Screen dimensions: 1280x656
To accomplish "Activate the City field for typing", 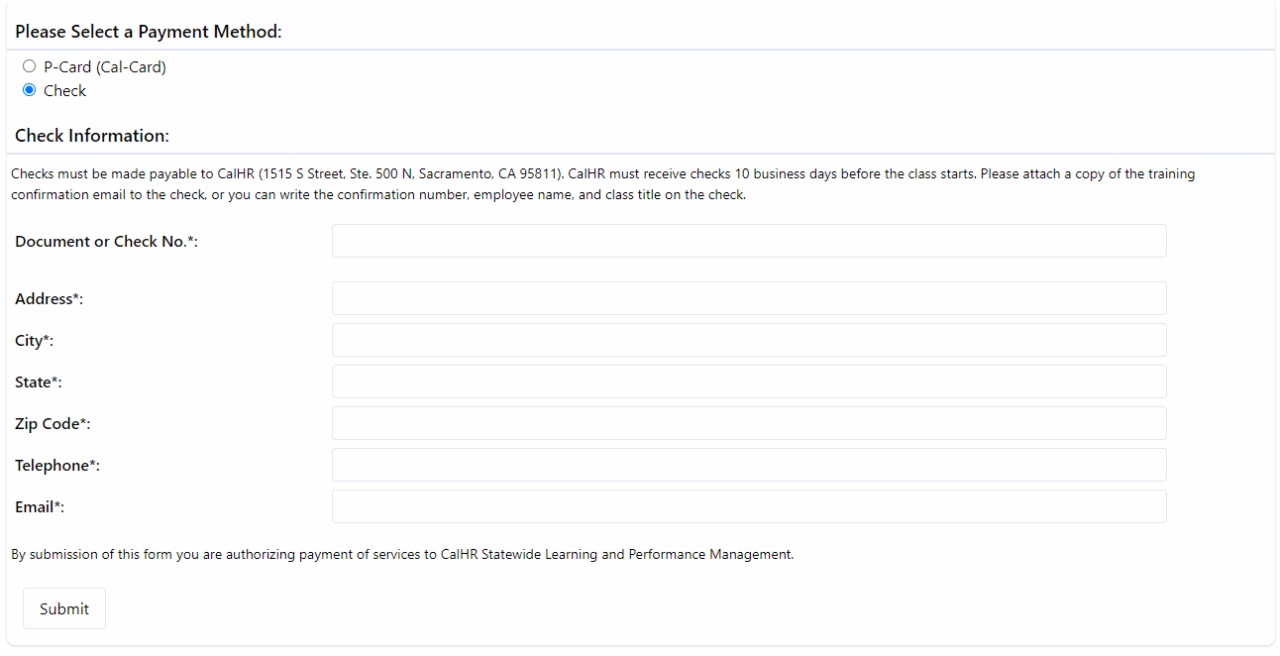I will tap(748, 339).
